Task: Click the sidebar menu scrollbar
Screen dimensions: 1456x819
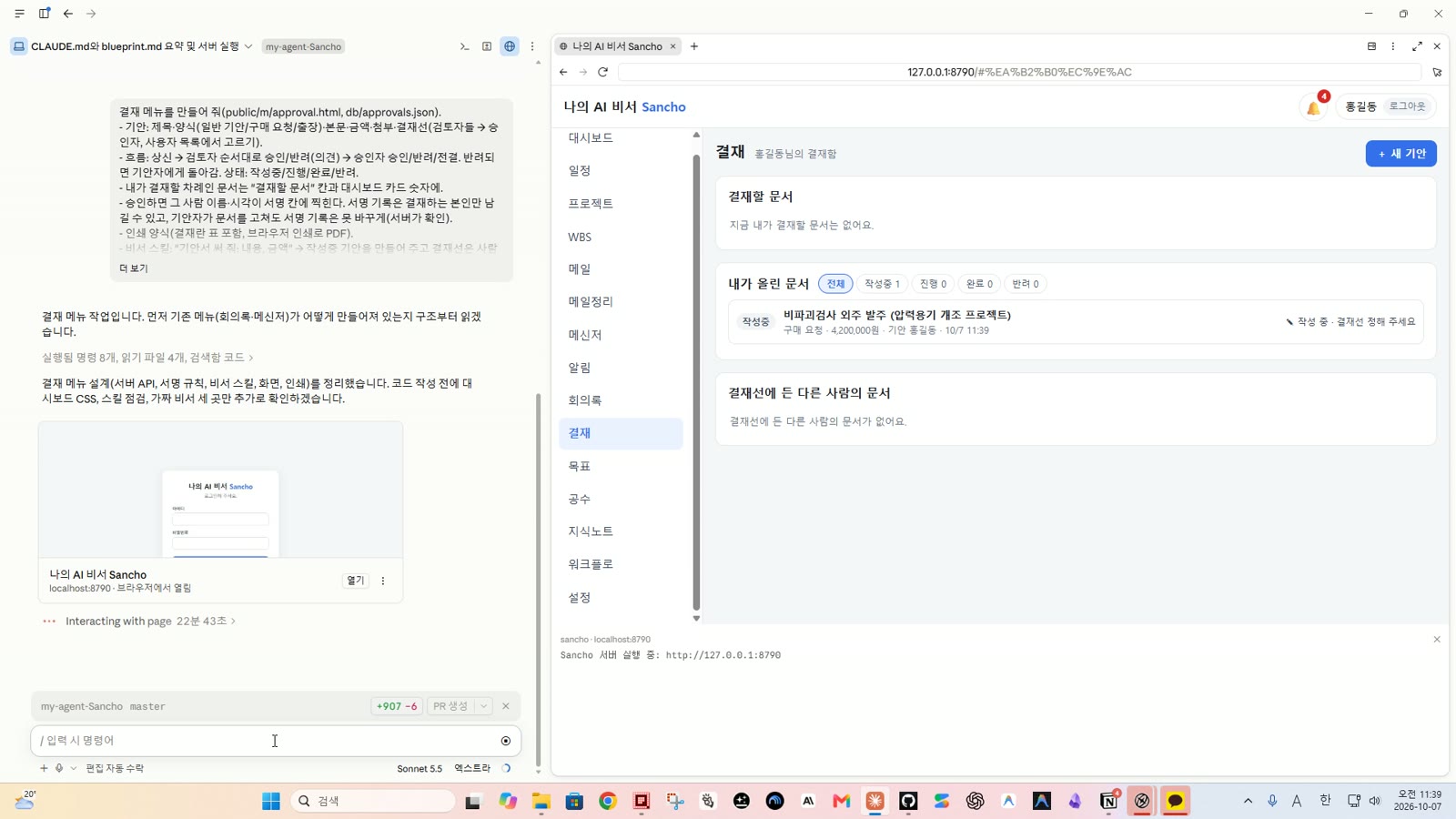Action: [696, 382]
